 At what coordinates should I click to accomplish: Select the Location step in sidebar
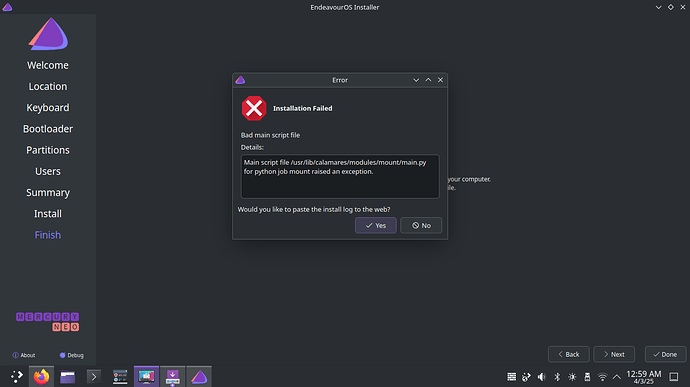[48, 86]
